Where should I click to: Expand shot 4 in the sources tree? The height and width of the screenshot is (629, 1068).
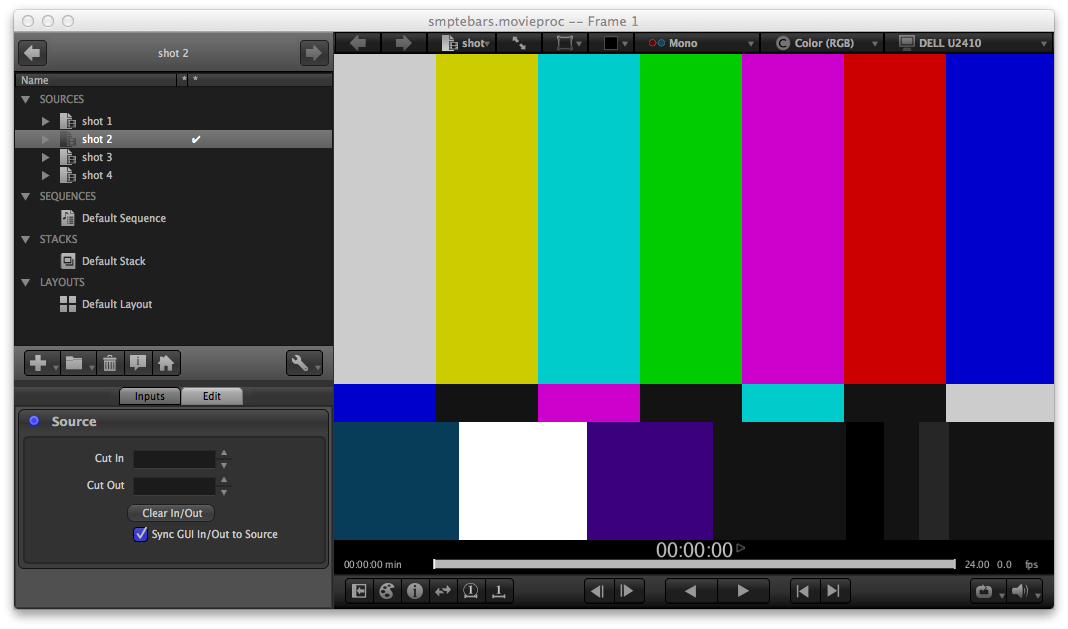pyautogui.click(x=46, y=175)
